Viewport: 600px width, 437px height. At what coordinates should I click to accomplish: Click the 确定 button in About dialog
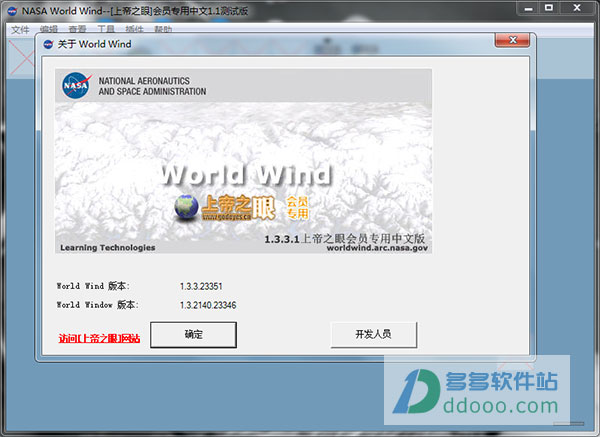pyautogui.click(x=193, y=334)
